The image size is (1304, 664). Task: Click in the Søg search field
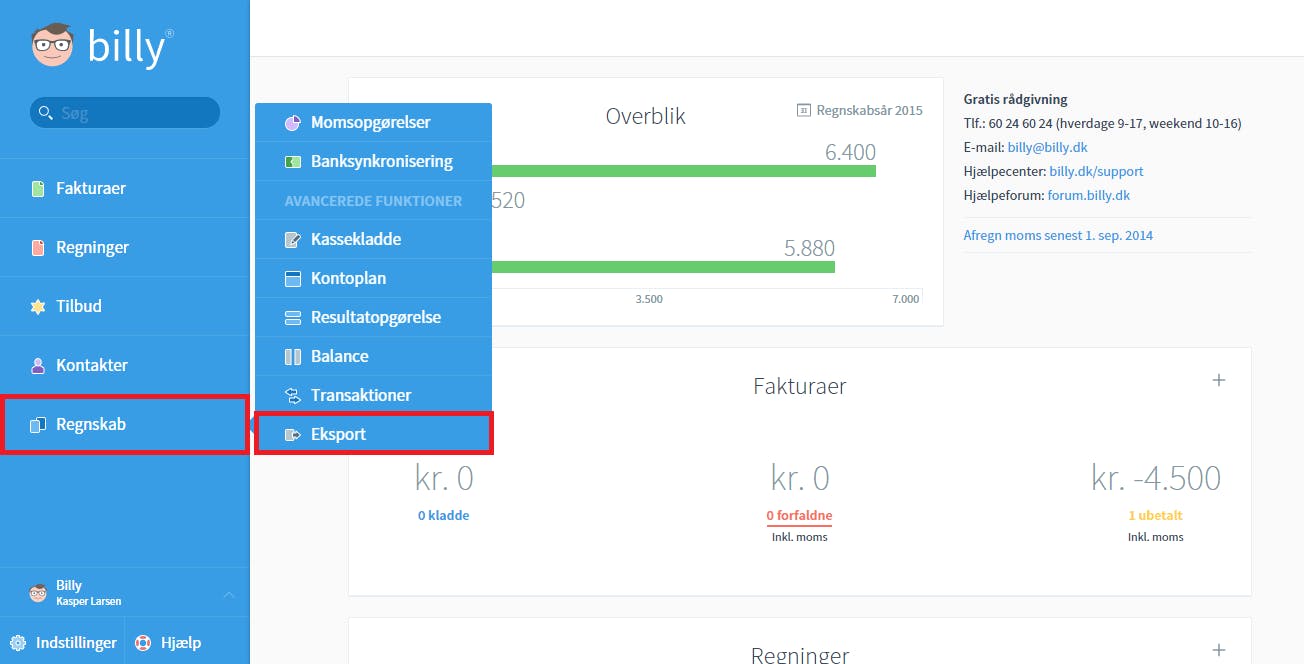pyautogui.click(x=125, y=113)
